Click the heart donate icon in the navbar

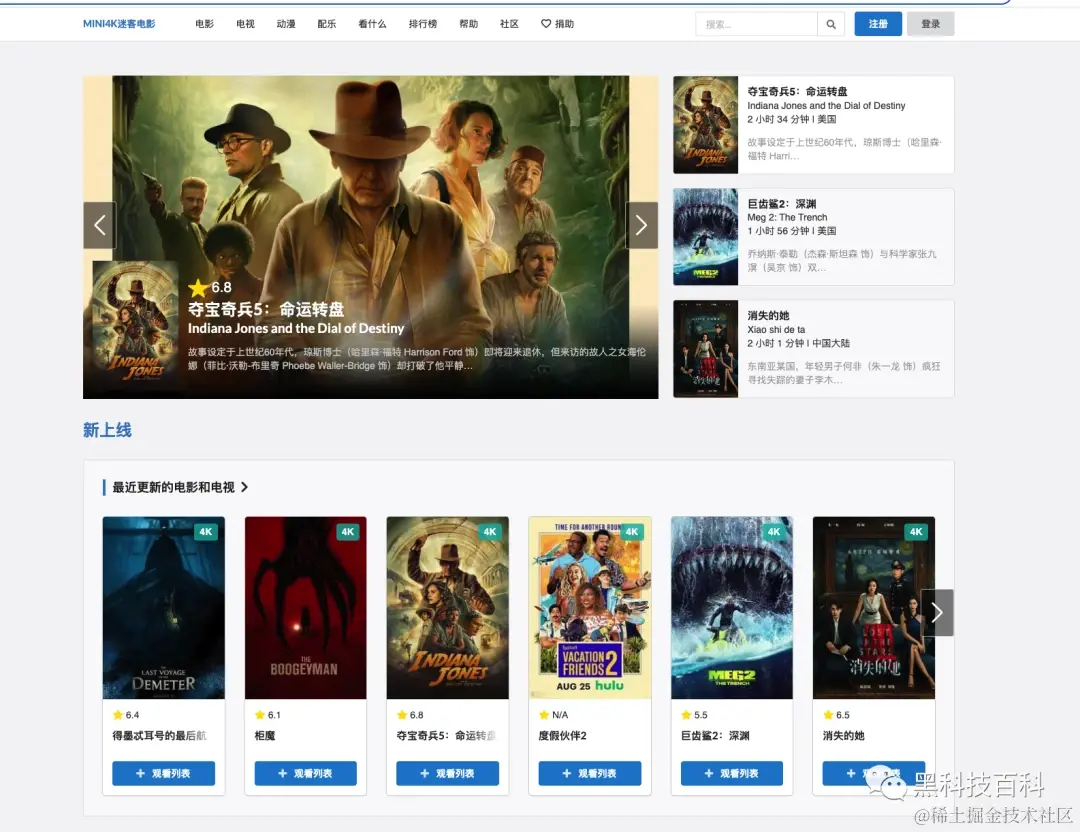(546, 24)
